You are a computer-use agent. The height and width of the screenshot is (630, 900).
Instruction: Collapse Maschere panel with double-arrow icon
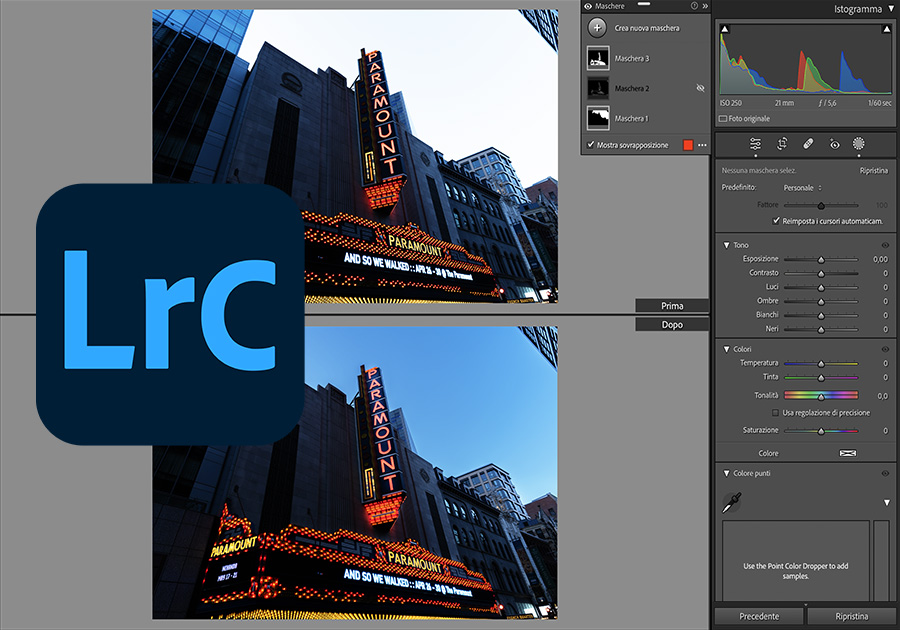(705, 6)
